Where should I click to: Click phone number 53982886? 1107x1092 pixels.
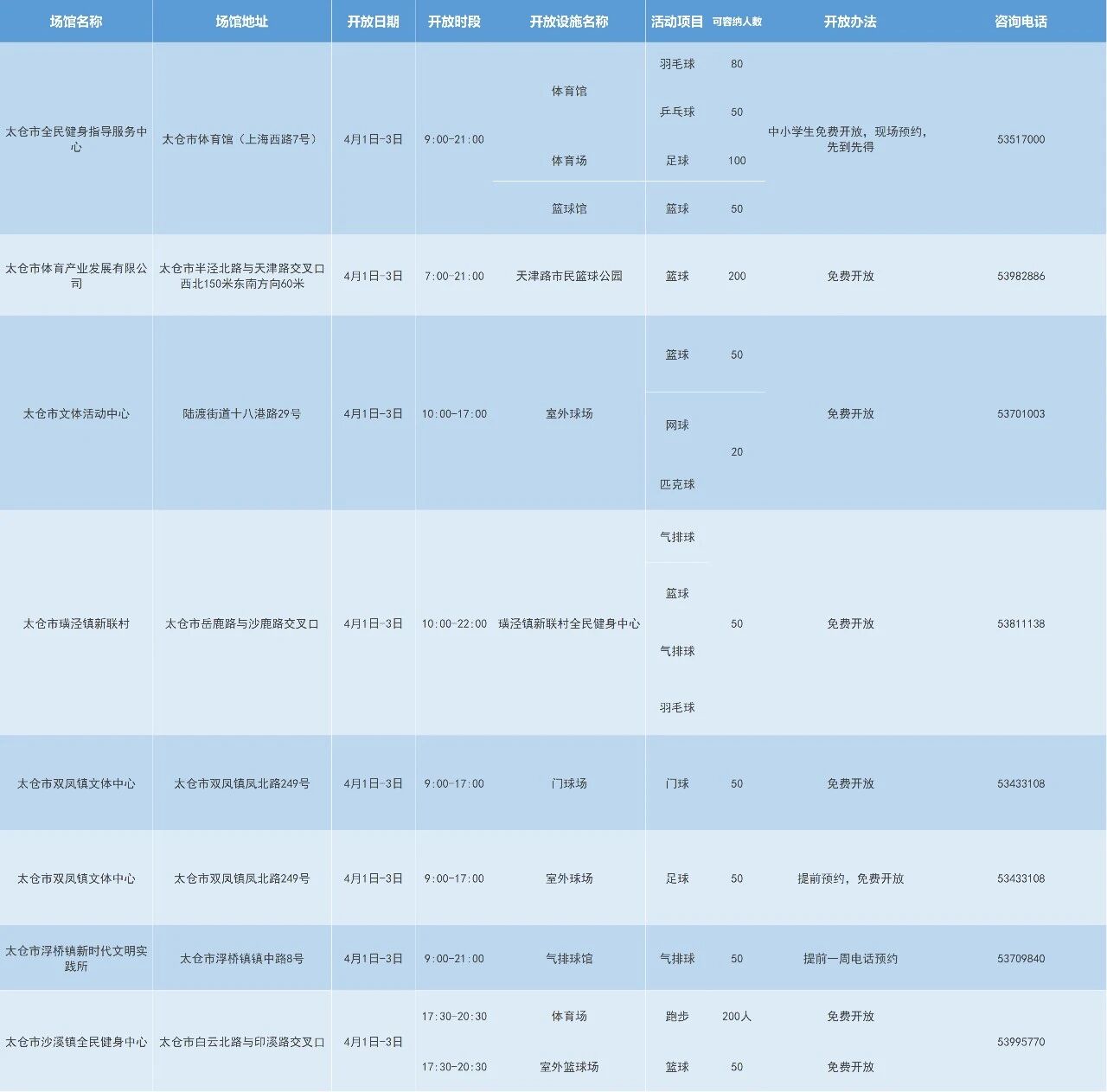pos(1021,276)
